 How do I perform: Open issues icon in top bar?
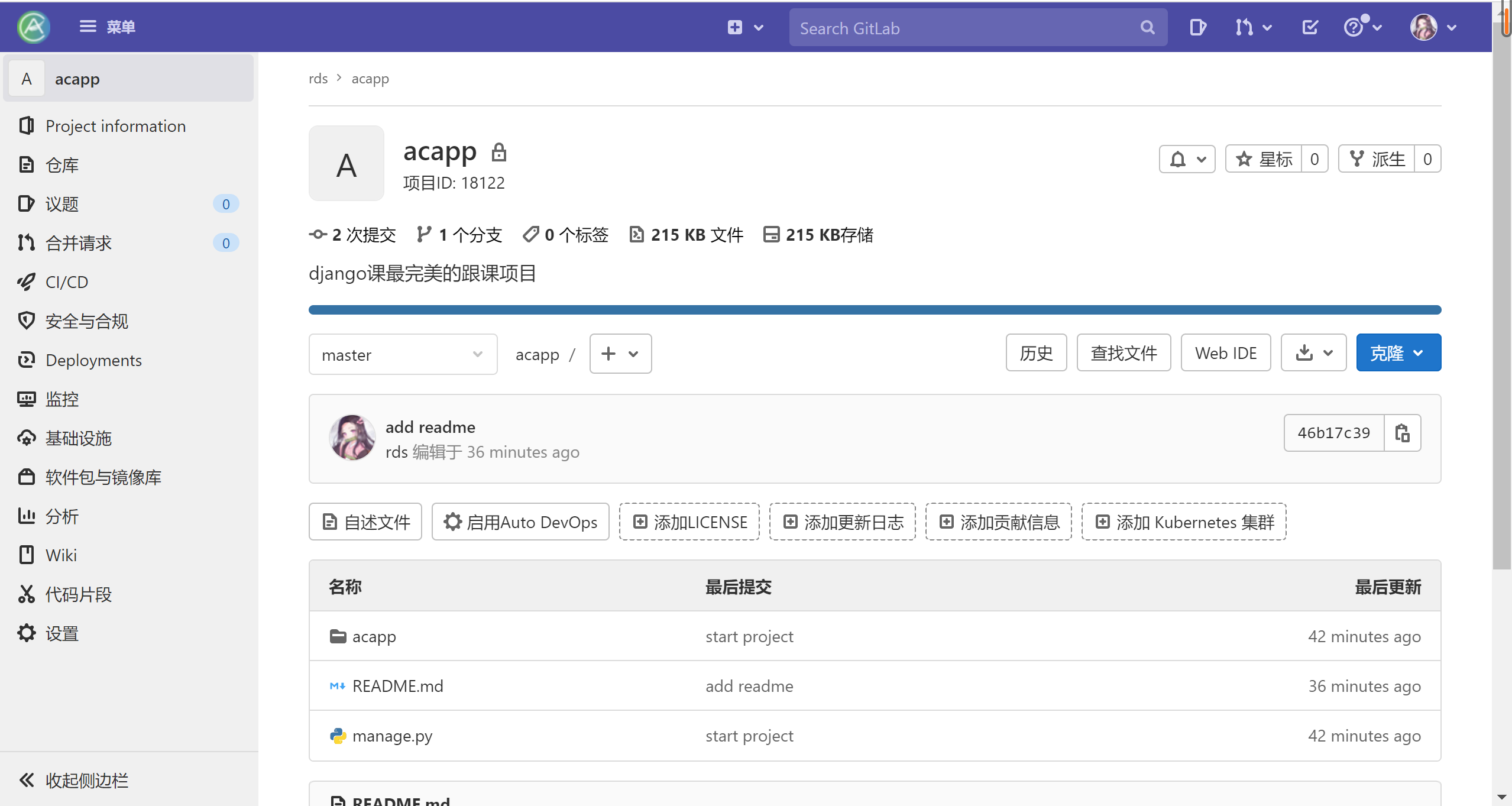tap(1197, 27)
